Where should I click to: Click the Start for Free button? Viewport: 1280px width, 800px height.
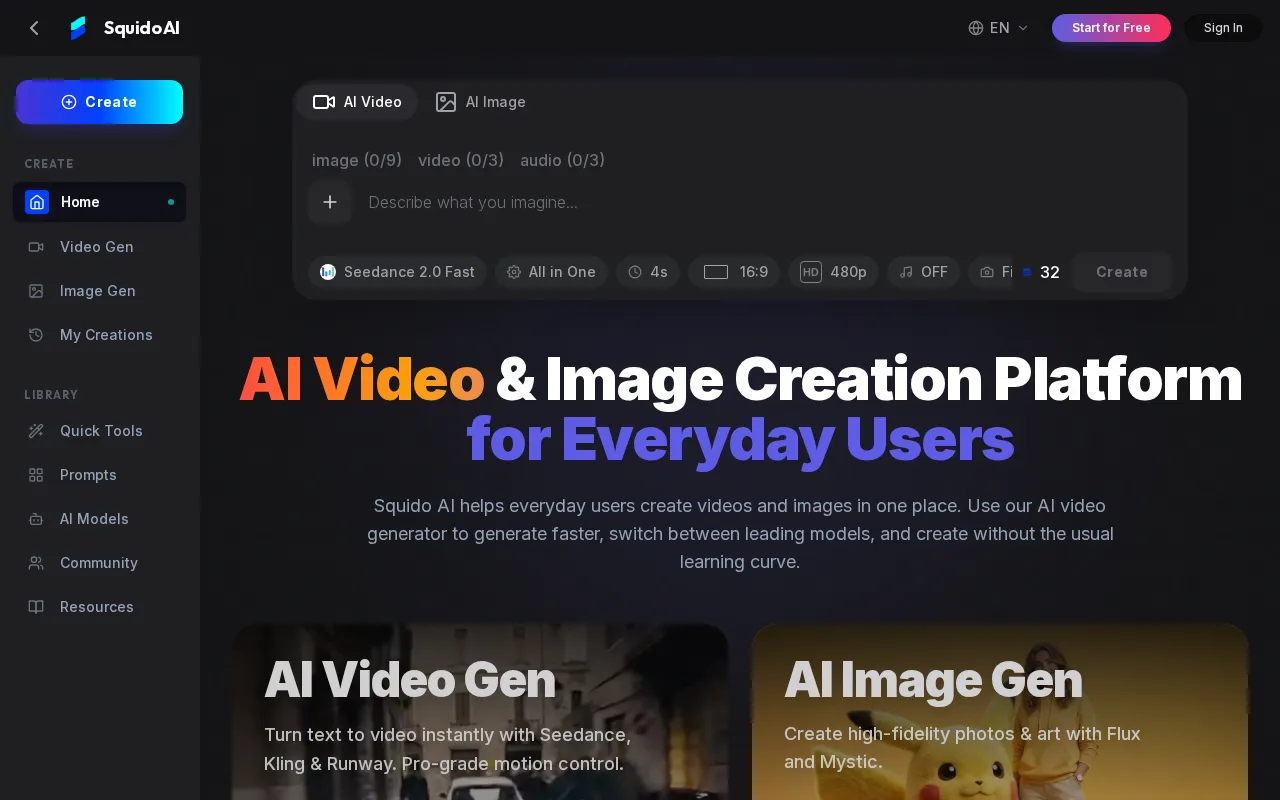1111,28
